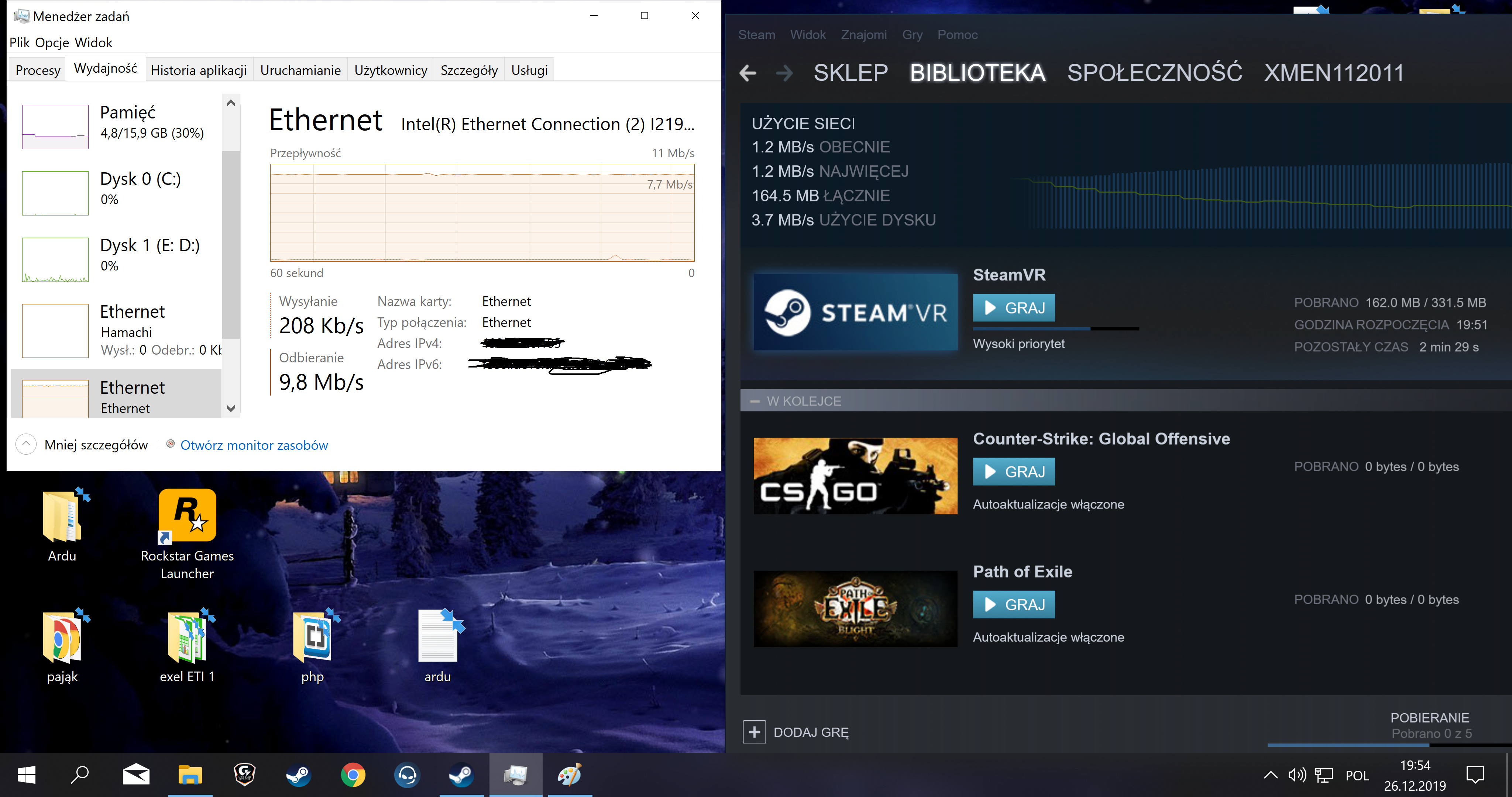Switch to the Szczegóły tab
The image size is (1512, 797).
(469, 70)
